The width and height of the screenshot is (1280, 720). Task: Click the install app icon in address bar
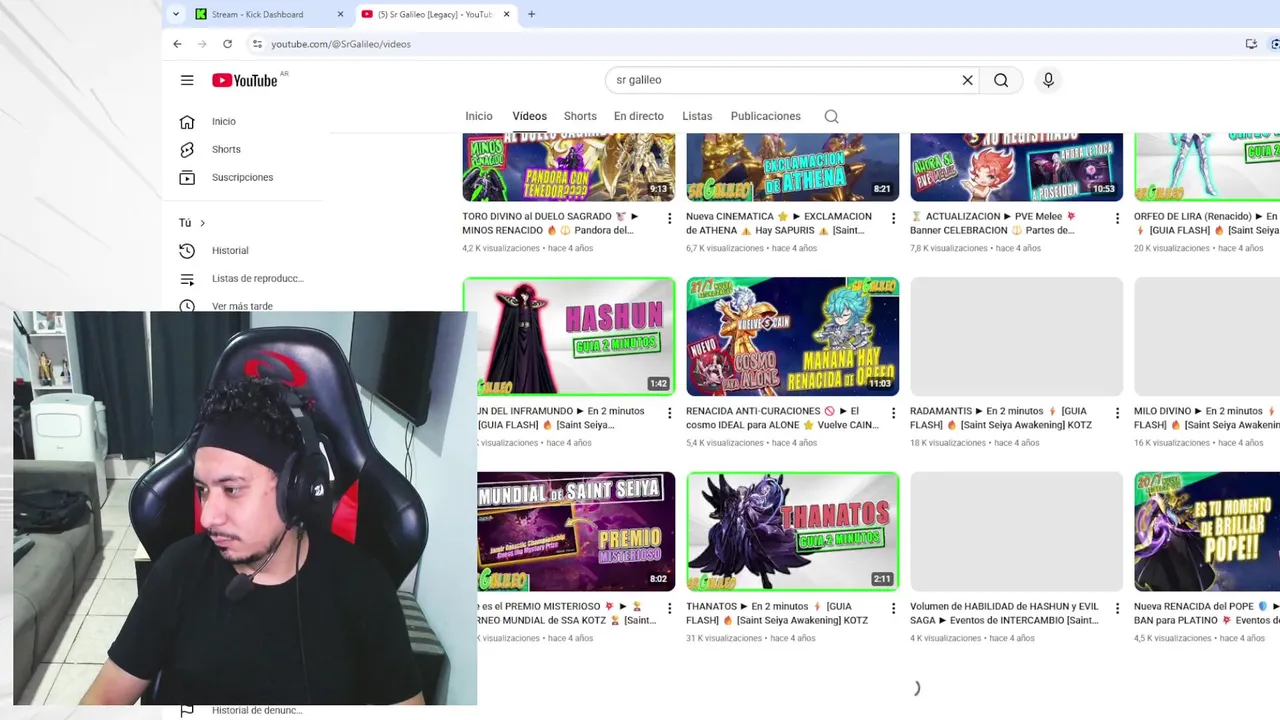1251,44
